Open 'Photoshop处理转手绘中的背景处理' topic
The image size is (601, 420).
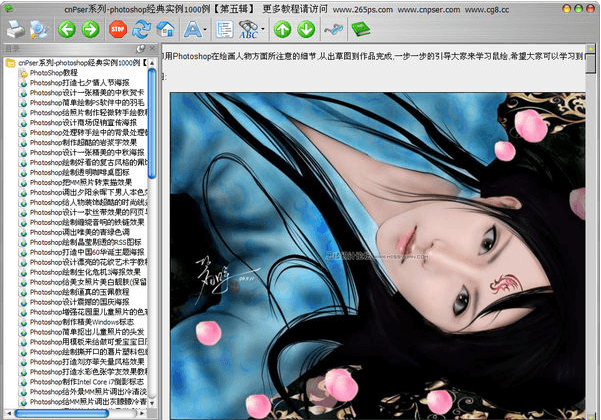pos(89,133)
